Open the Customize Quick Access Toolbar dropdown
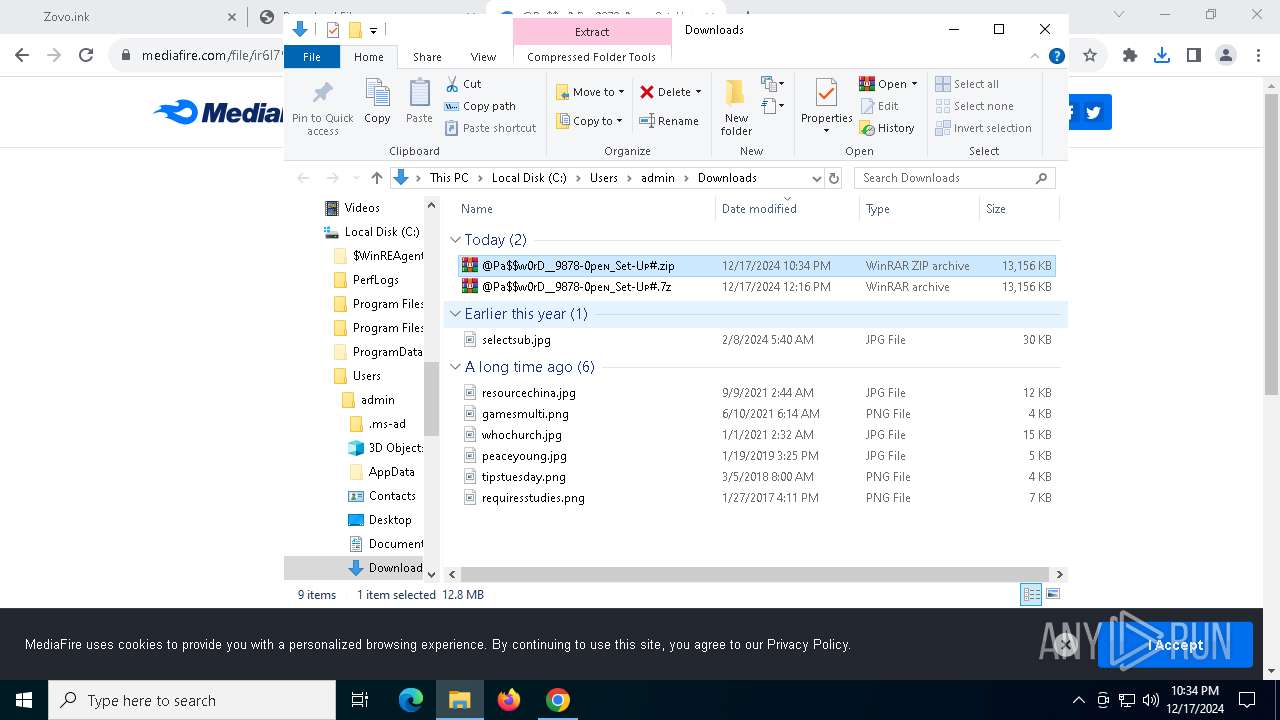This screenshot has width=1280, height=720. pos(373,31)
